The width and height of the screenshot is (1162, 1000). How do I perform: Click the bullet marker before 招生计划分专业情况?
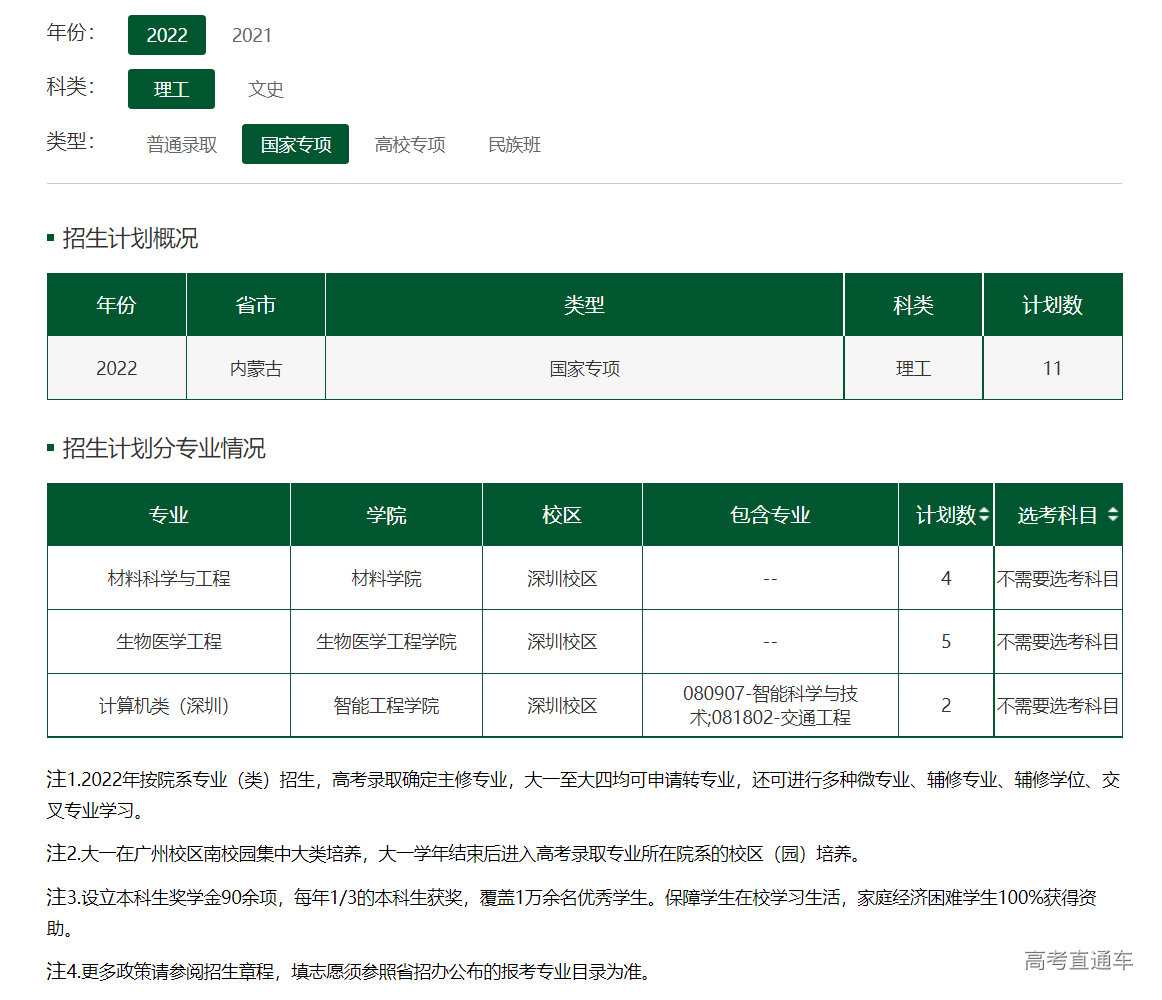50,449
